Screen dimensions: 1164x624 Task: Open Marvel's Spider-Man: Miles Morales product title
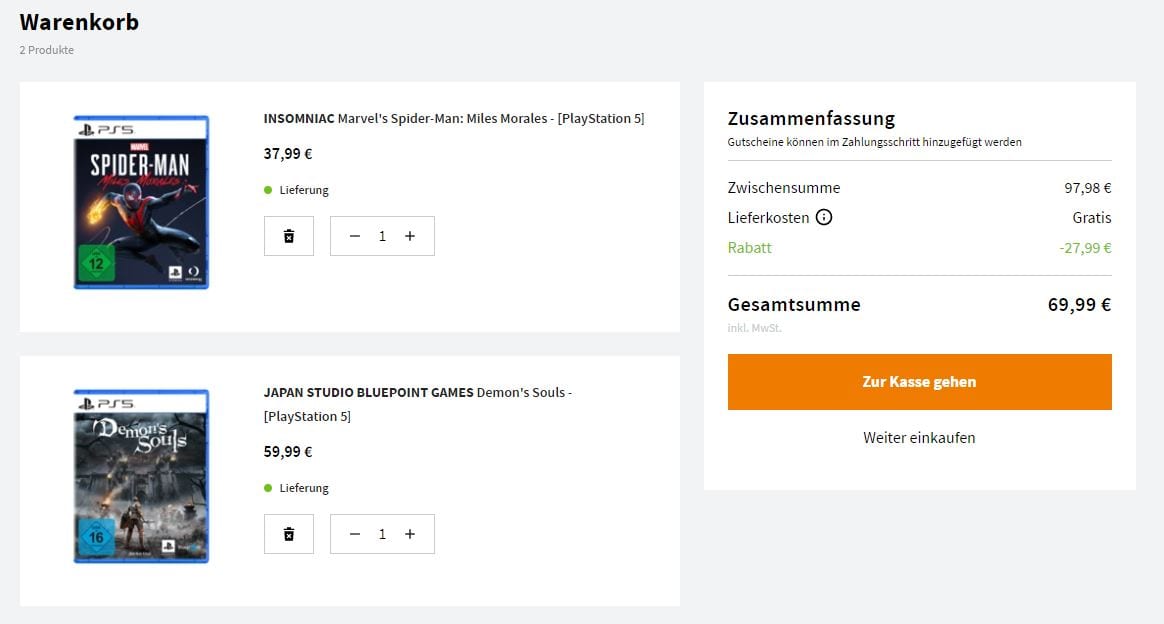(454, 118)
